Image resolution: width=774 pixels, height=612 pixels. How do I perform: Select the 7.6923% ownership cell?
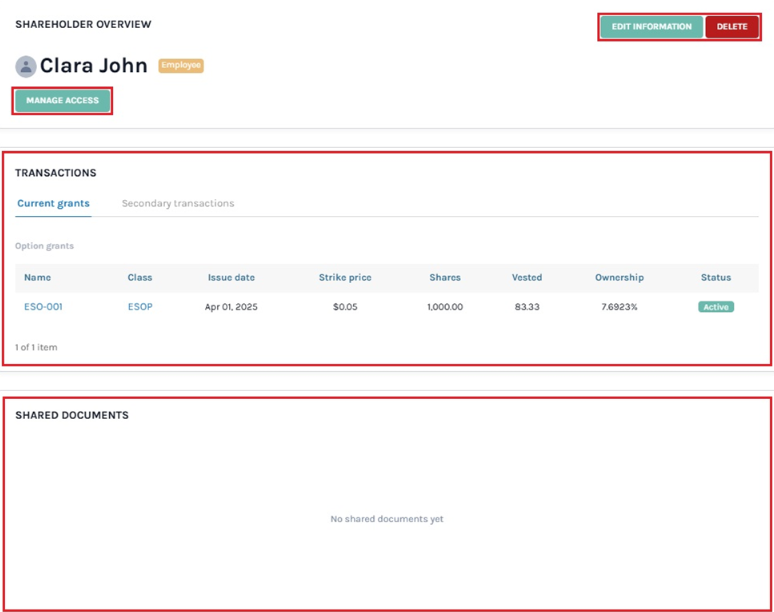[619, 307]
